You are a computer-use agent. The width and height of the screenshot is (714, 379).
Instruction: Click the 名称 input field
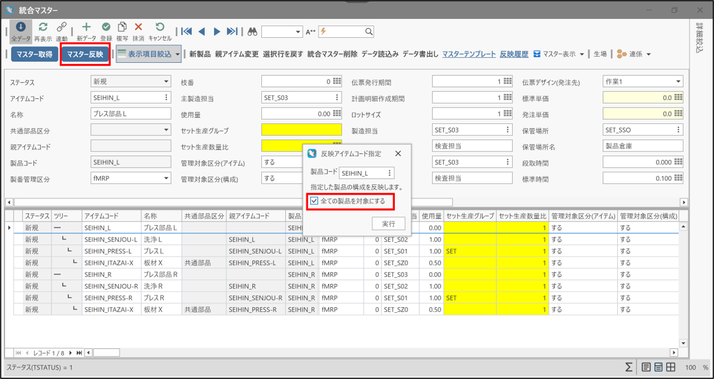point(131,114)
